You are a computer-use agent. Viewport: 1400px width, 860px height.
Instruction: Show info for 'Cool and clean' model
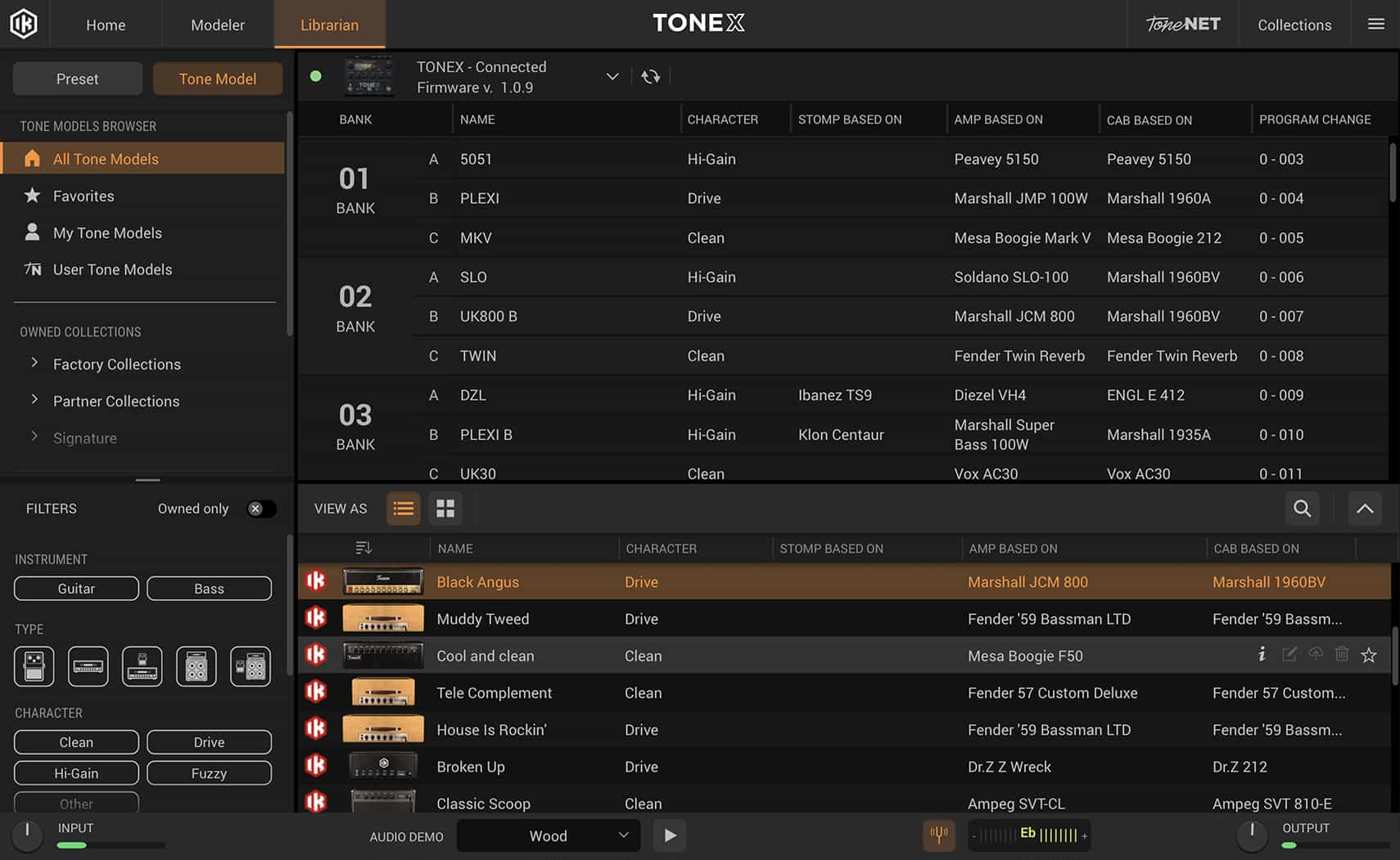1262,654
